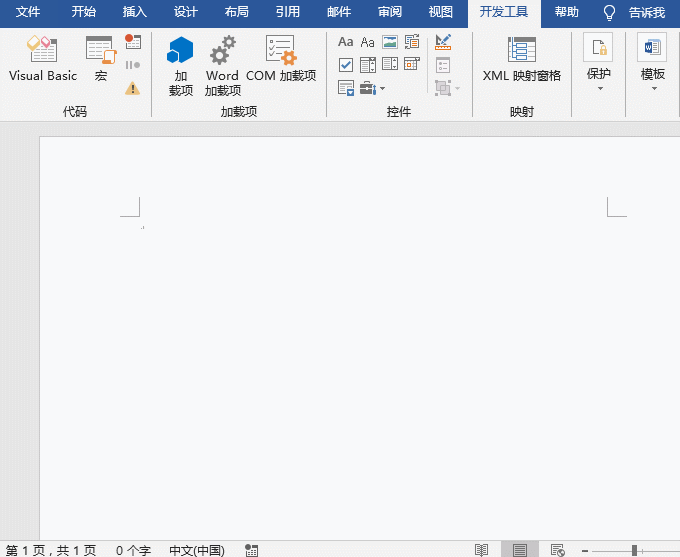Switch to Web Layout view
Viewport: 680px width, 557px height.
point(557,550)
